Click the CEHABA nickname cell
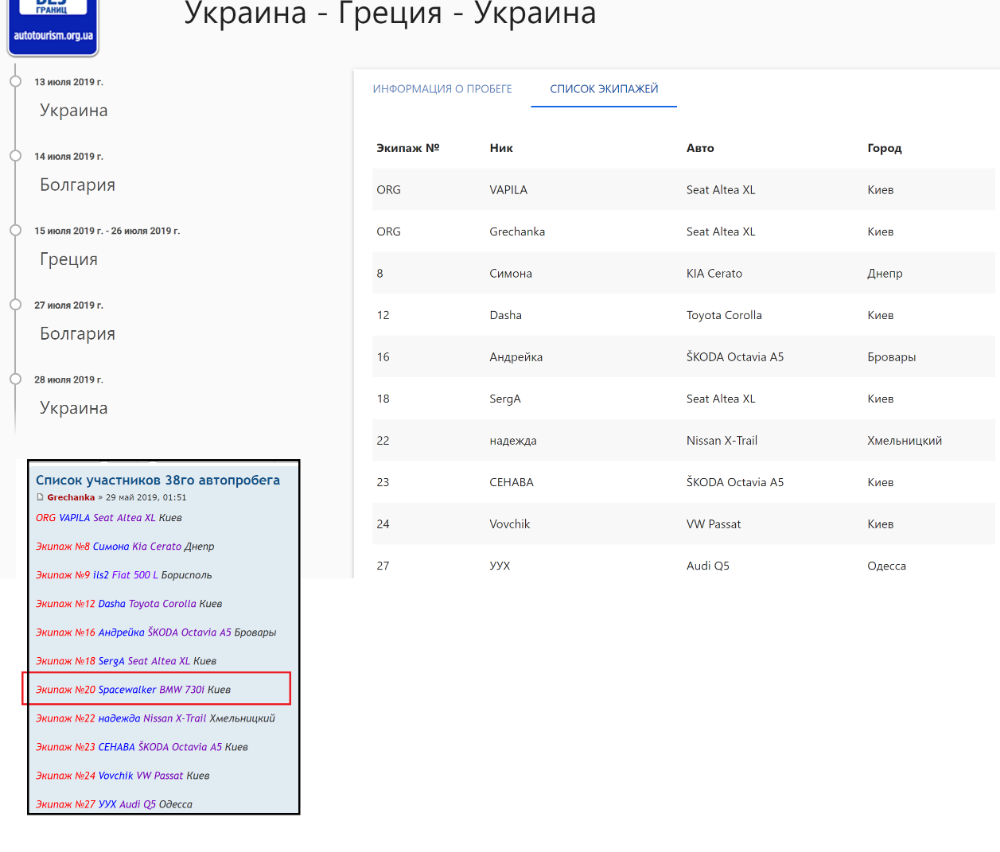Screen dimensions: 1000x852 (511, 482)
